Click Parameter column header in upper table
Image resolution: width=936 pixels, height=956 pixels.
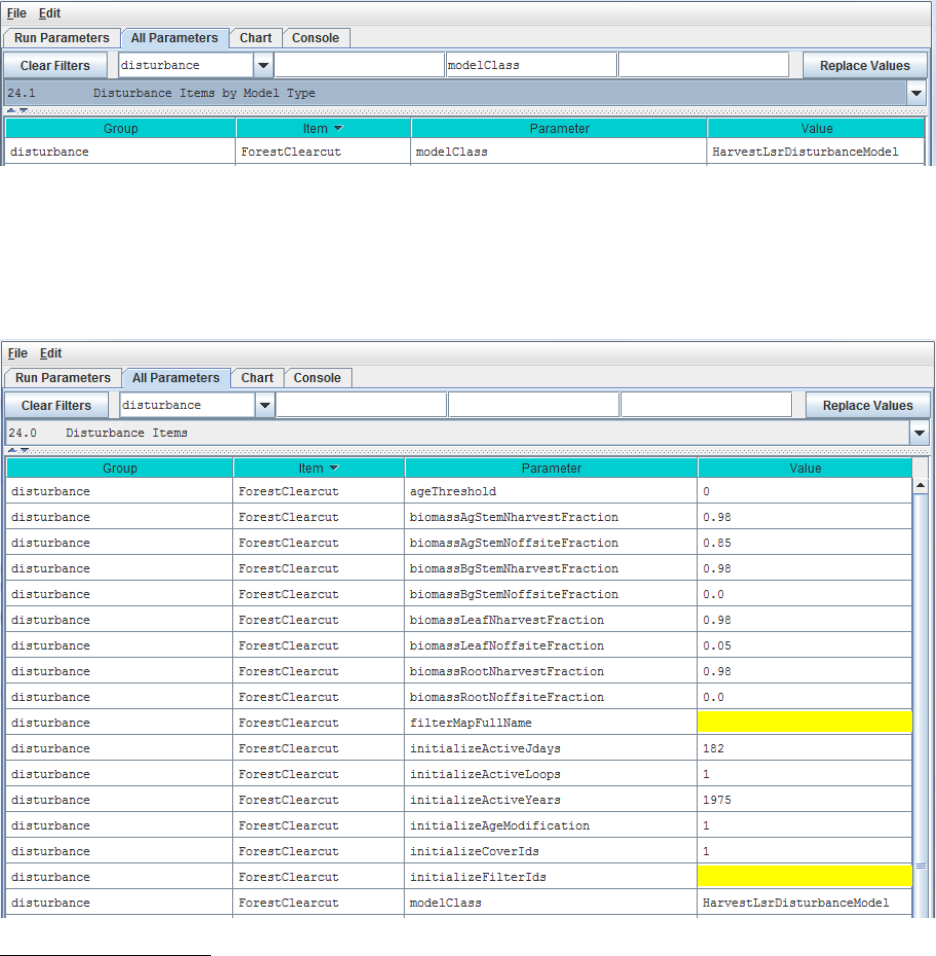tap(559, 129)
